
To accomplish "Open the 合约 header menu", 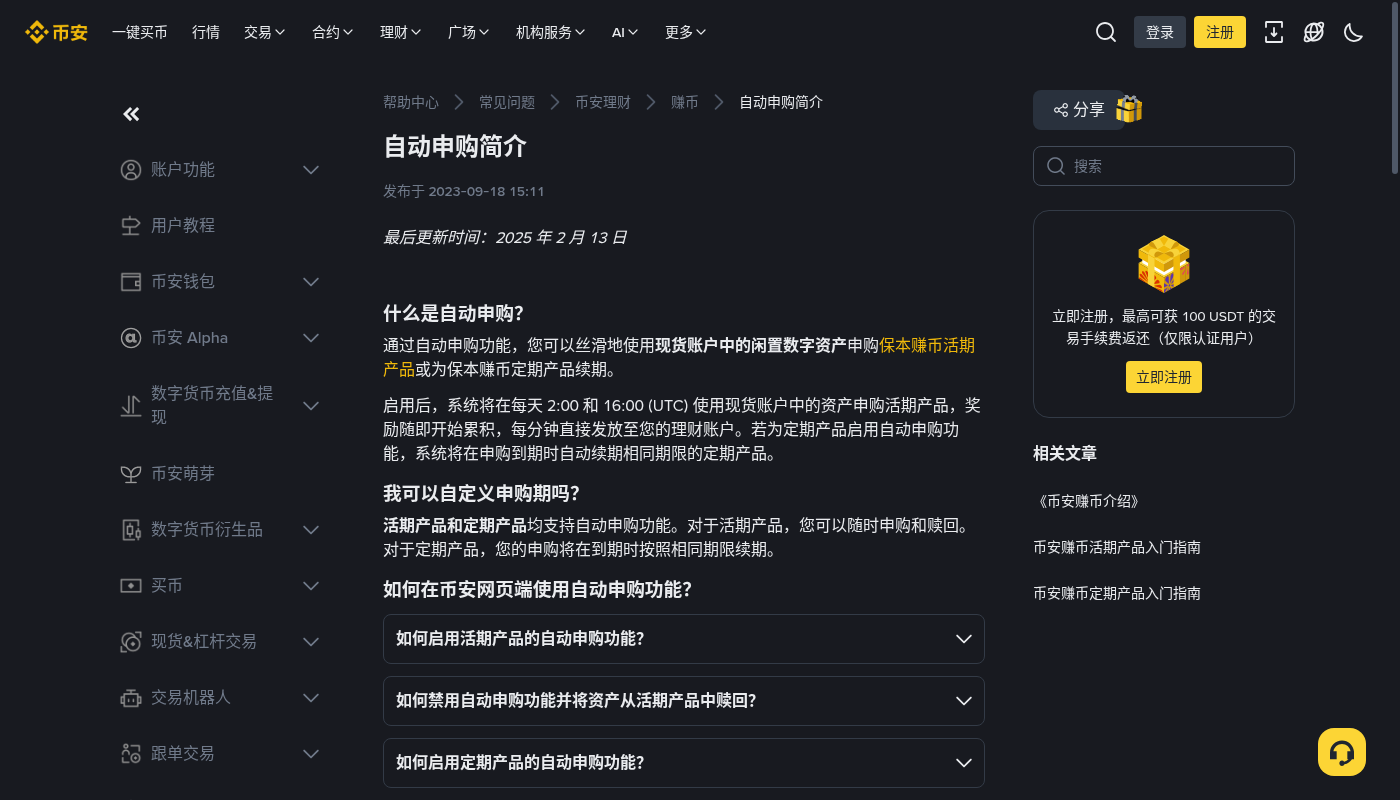I will 333,32.
